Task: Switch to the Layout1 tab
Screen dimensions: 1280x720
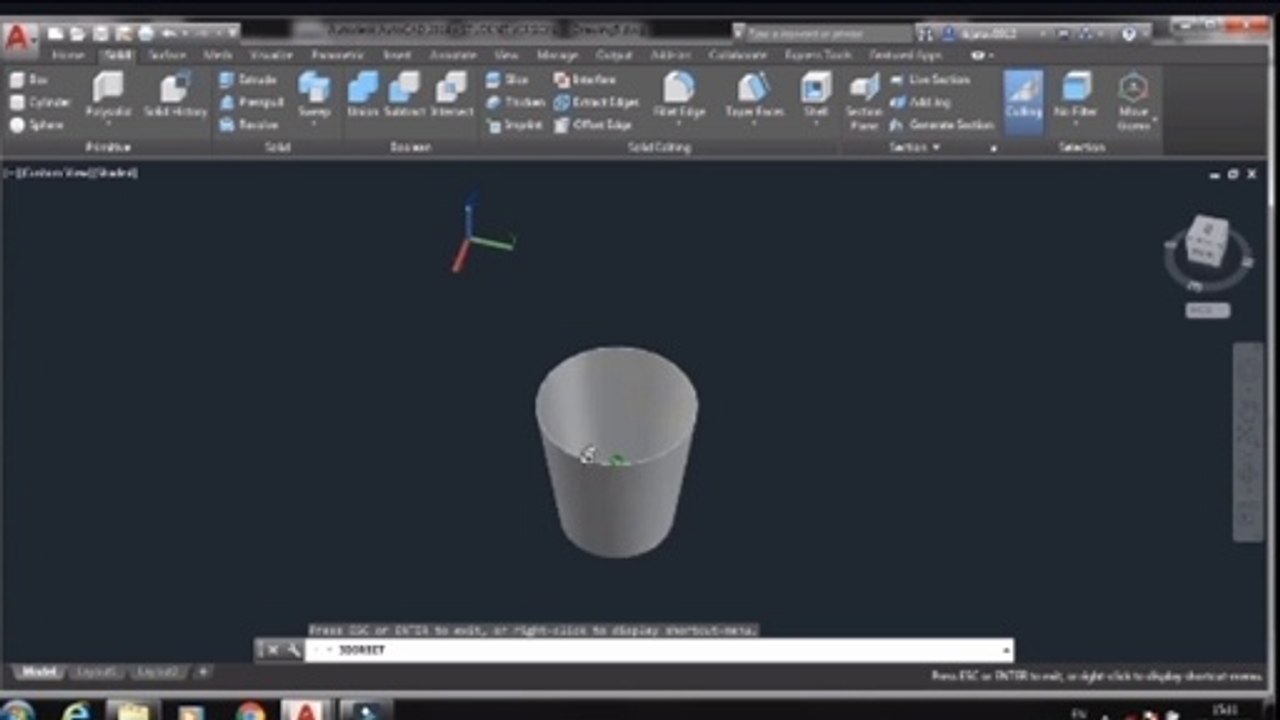Action: [97, 672]
